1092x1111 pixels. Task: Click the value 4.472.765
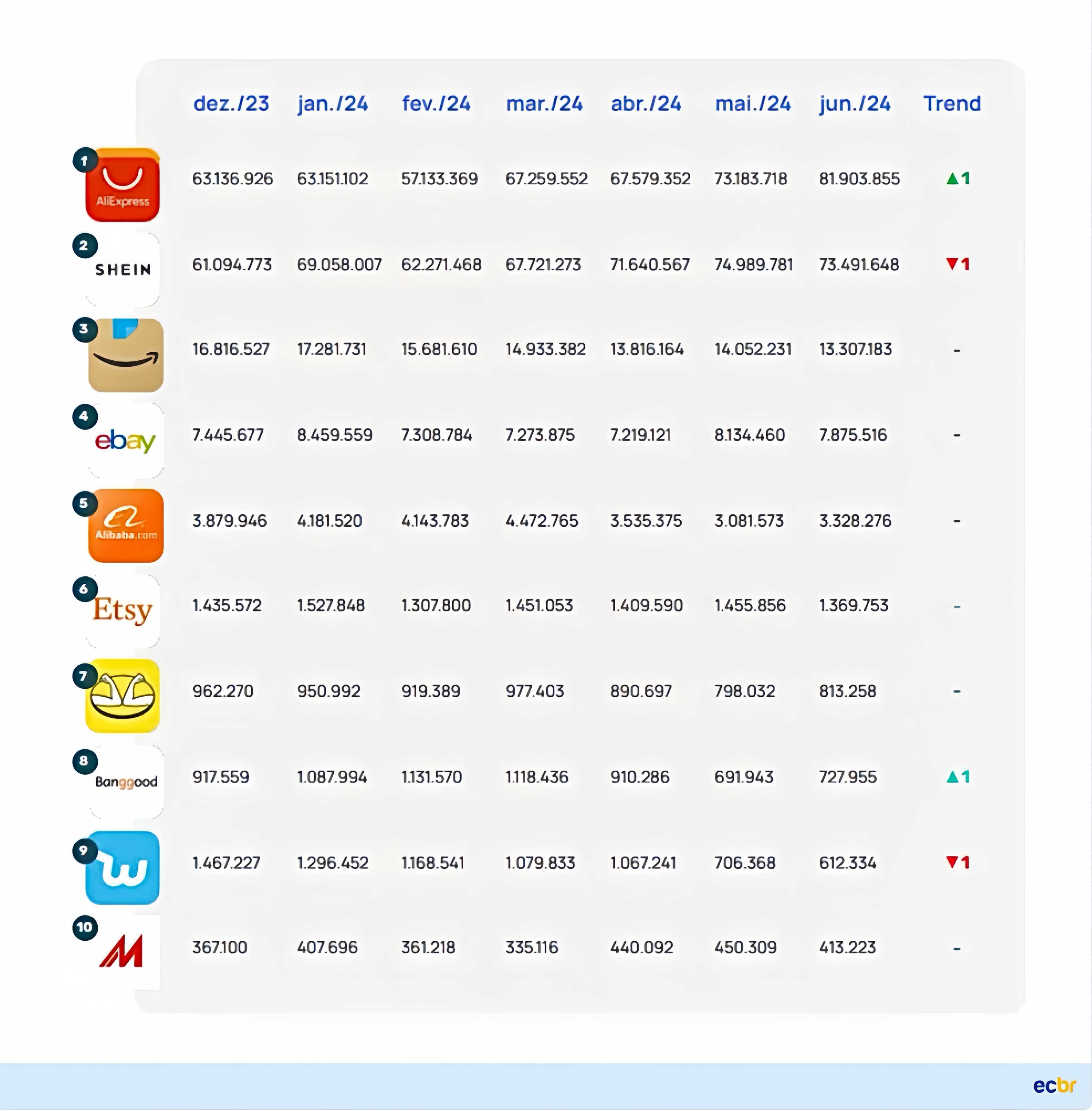[x=542, y=521]
